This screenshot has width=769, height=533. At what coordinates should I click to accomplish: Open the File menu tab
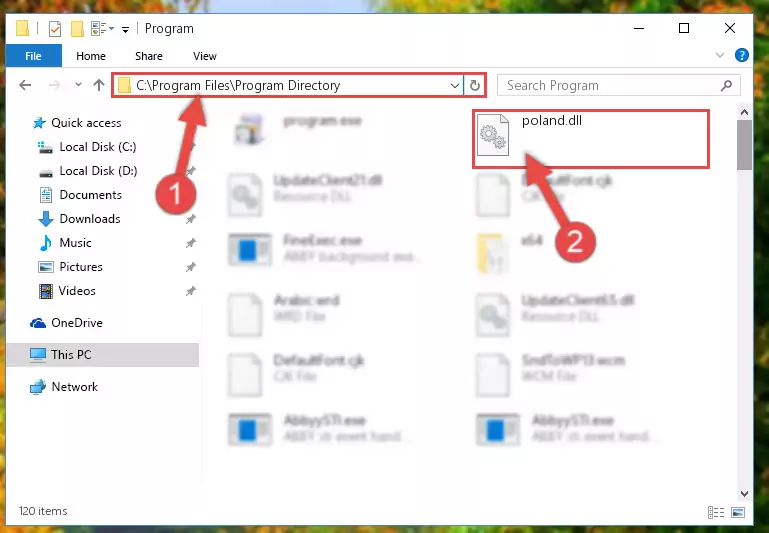coord(33,56)
